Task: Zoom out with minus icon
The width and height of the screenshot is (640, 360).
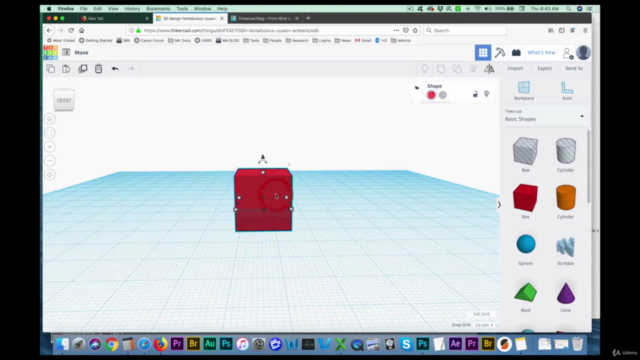Action: (x=50, y=160)
